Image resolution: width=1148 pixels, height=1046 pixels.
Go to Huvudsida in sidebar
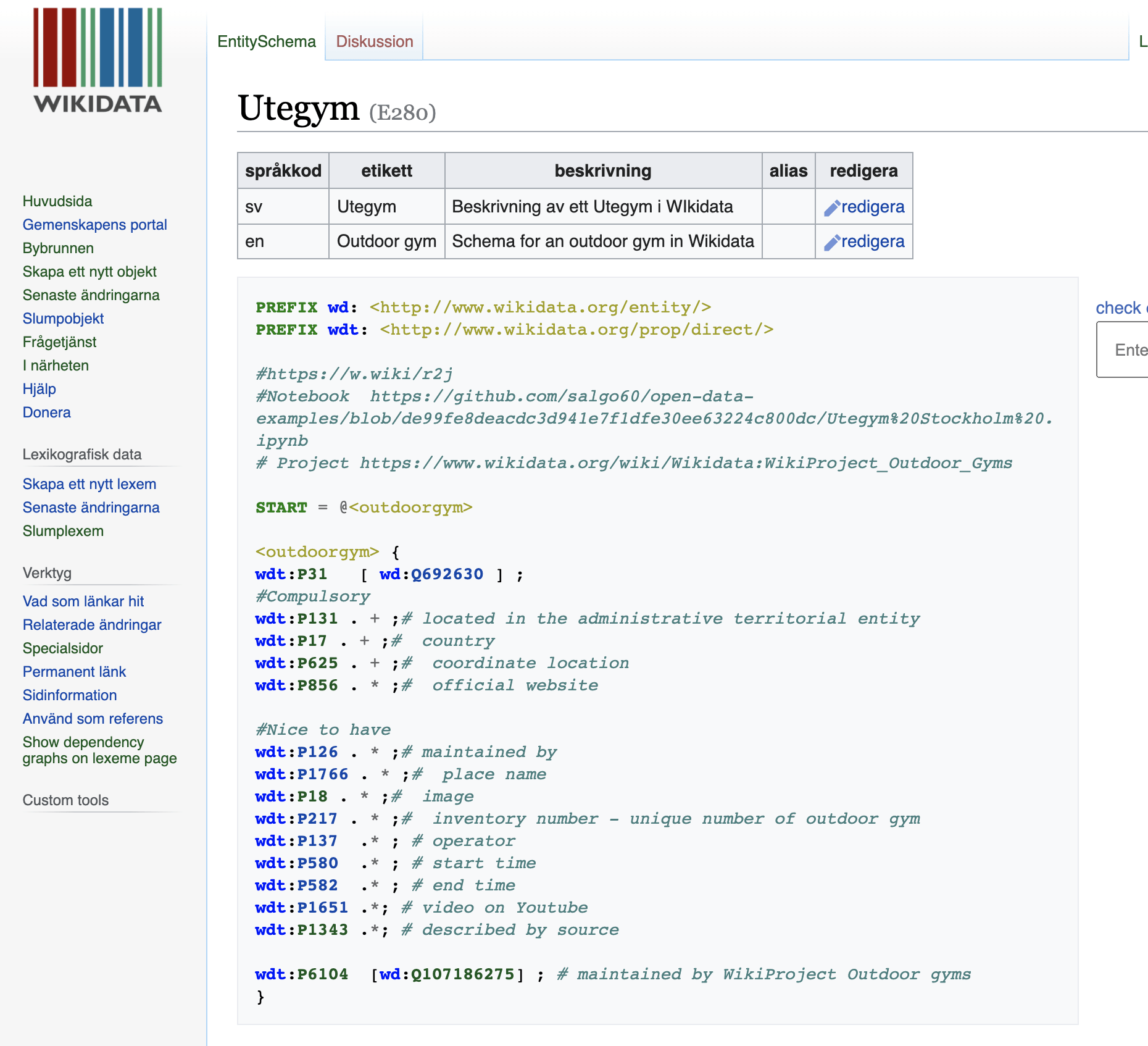click(x=57, y=201)
